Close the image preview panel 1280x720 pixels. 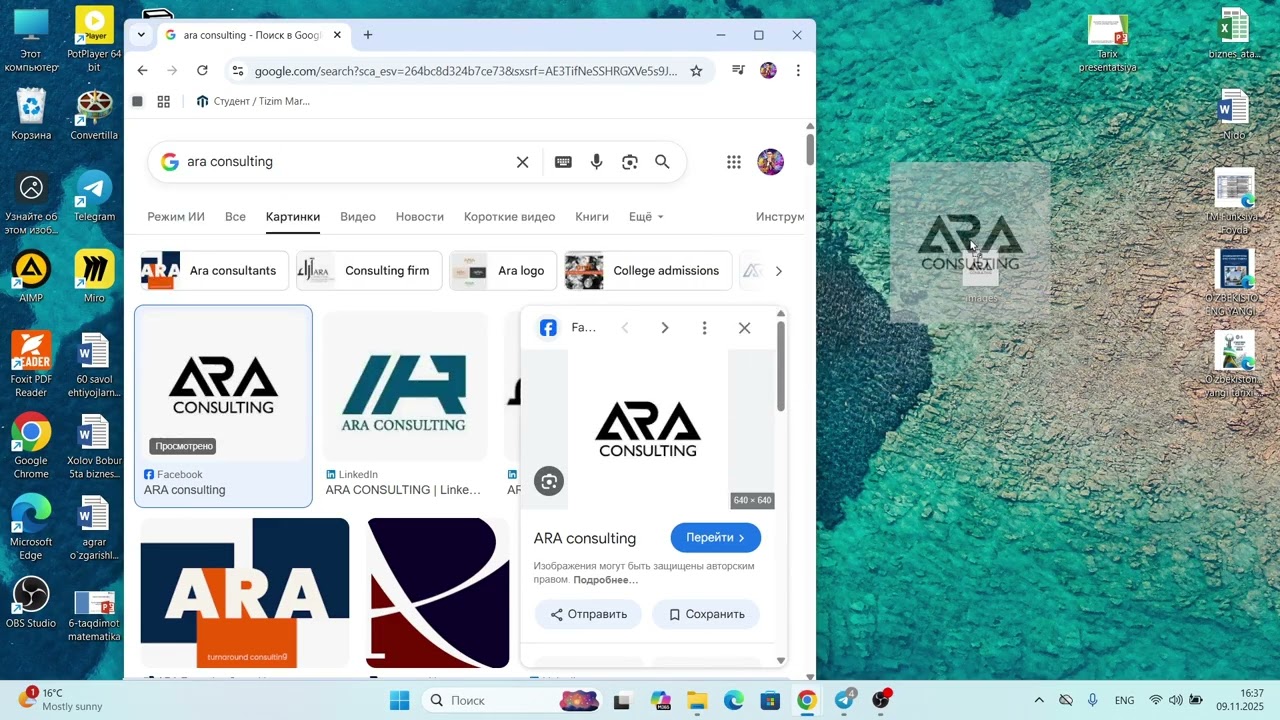[x=744, y=328]
